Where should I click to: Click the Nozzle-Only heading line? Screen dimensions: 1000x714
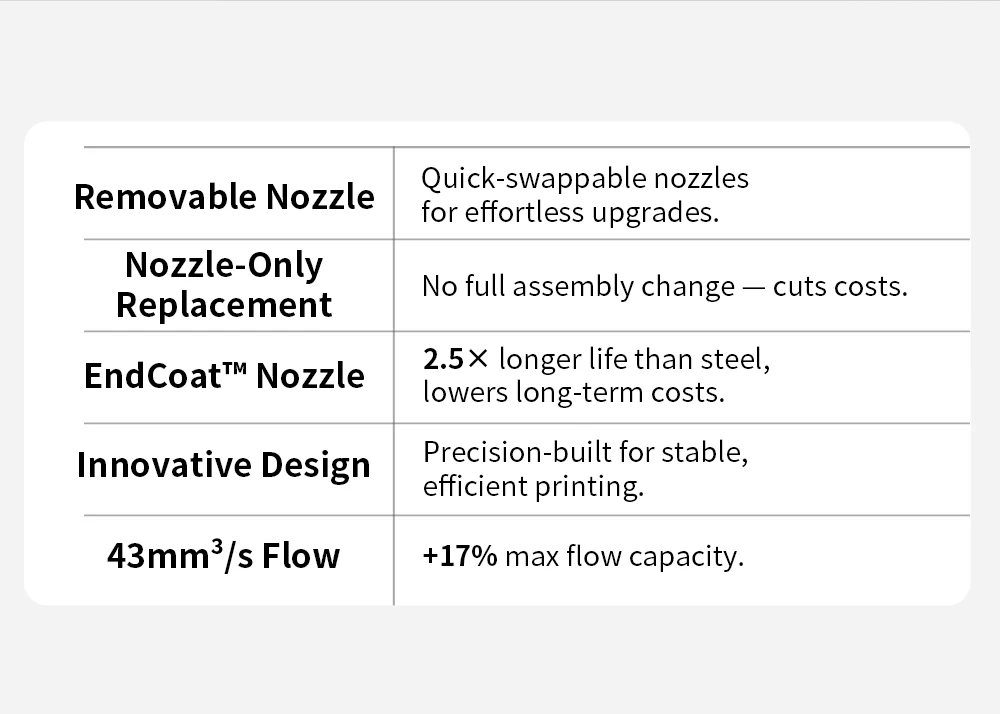pyautogui.click(x=224, y=265)
